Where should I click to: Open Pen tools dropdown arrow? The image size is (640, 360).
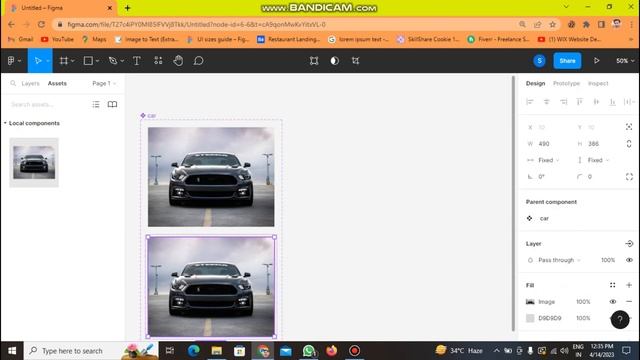(122, 61)
